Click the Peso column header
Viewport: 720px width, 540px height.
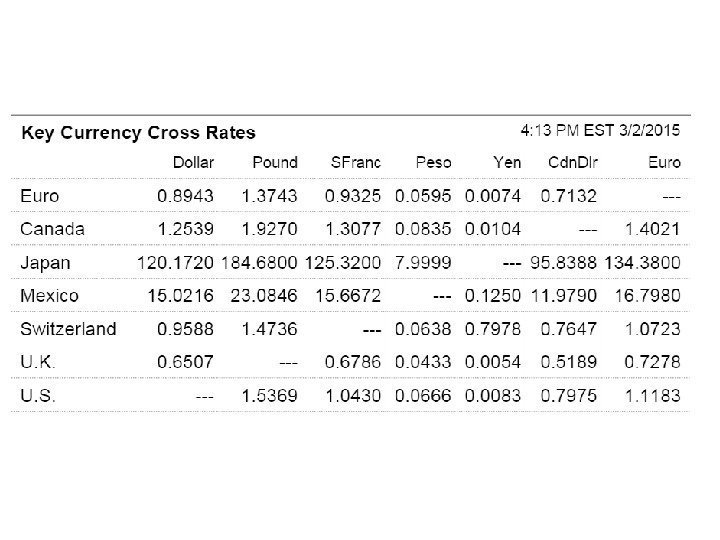433,162
